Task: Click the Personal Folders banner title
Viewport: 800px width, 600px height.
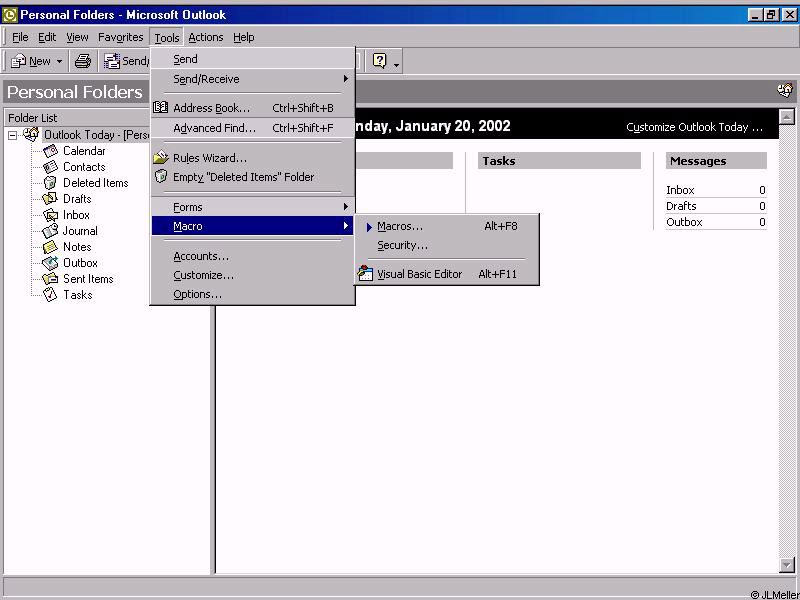Action: pos(75,92)
